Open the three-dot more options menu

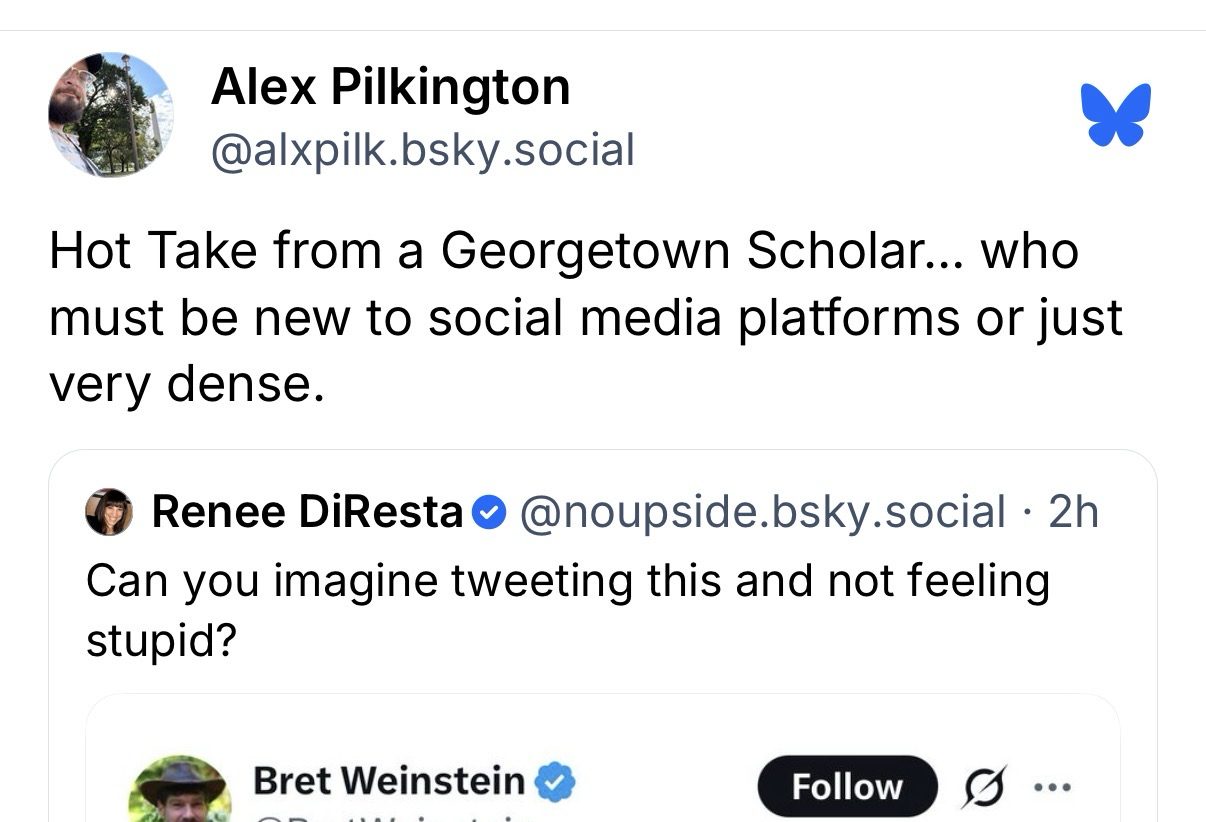[1053, 786]
